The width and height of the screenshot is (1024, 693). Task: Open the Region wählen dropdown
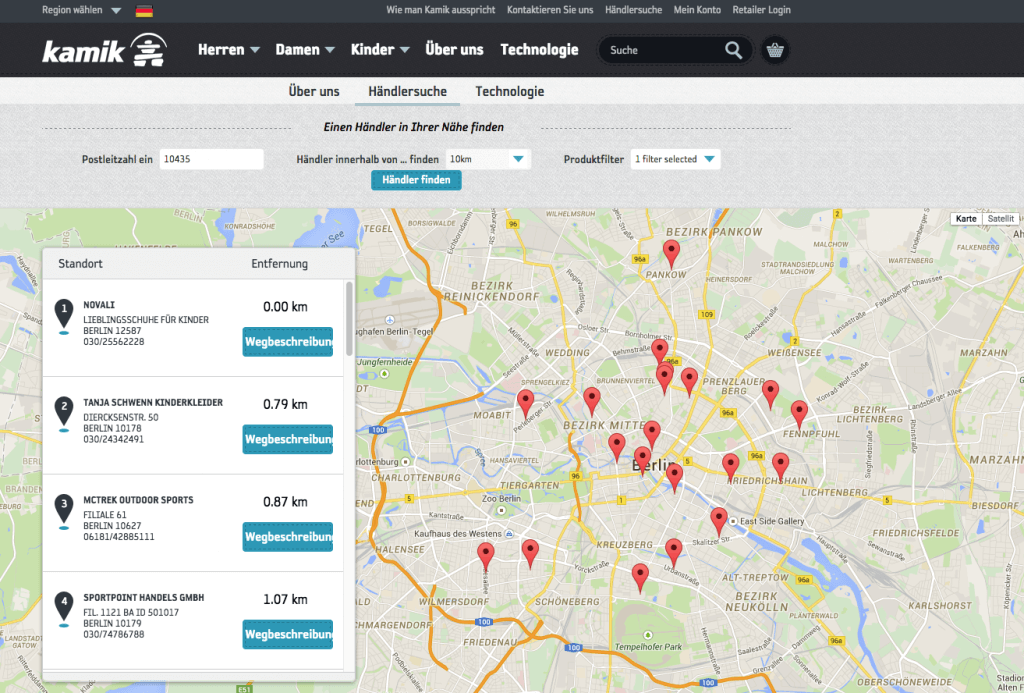(x=82, y=10)
